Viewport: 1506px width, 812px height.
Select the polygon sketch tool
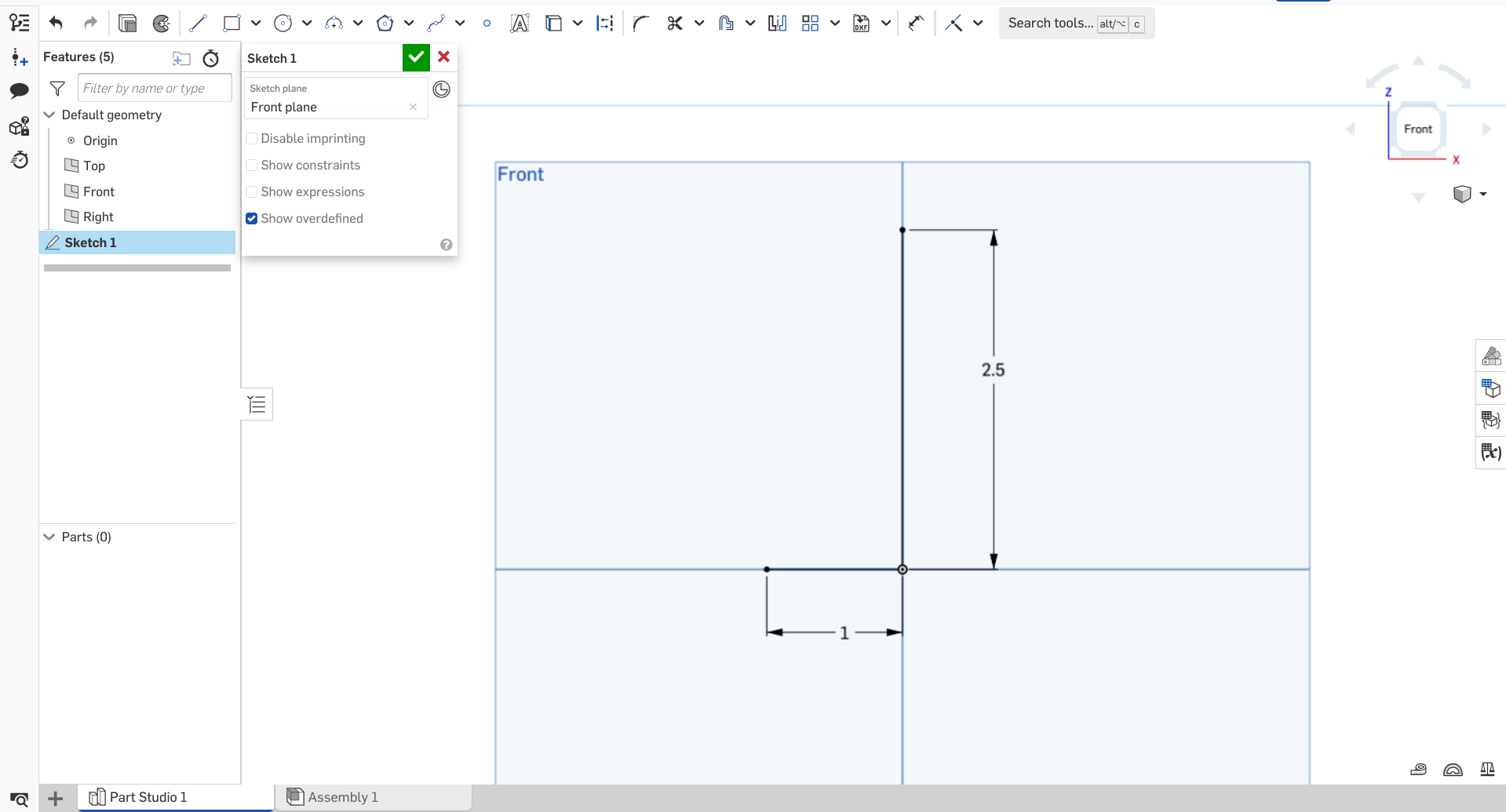[385, 24]
